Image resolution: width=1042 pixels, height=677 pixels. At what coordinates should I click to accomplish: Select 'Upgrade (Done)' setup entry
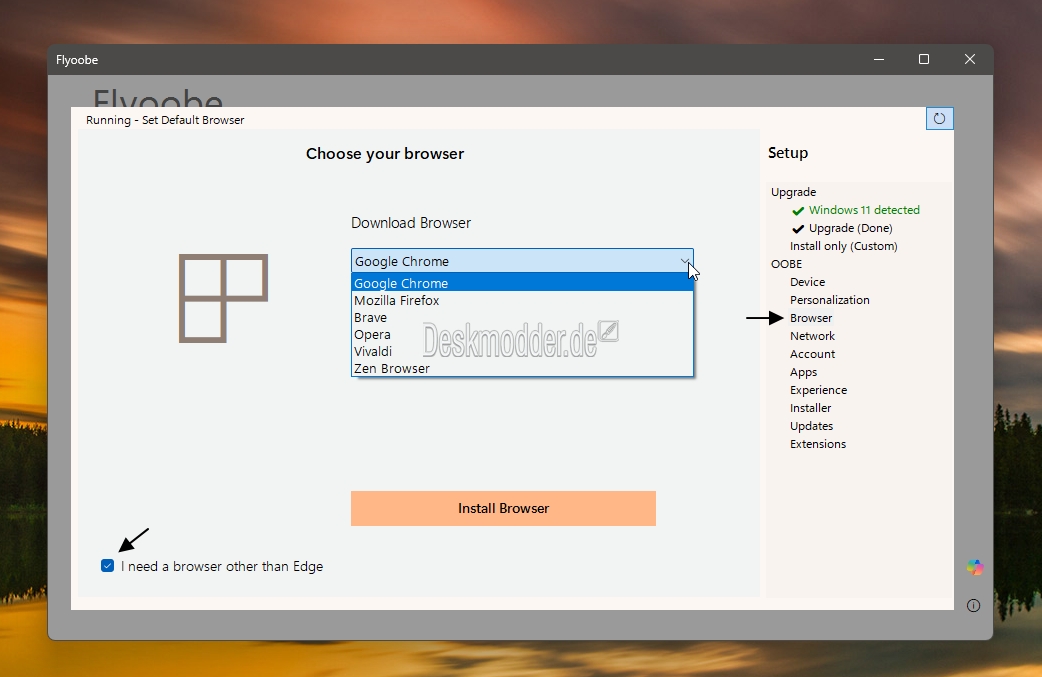tap(851, 228)
